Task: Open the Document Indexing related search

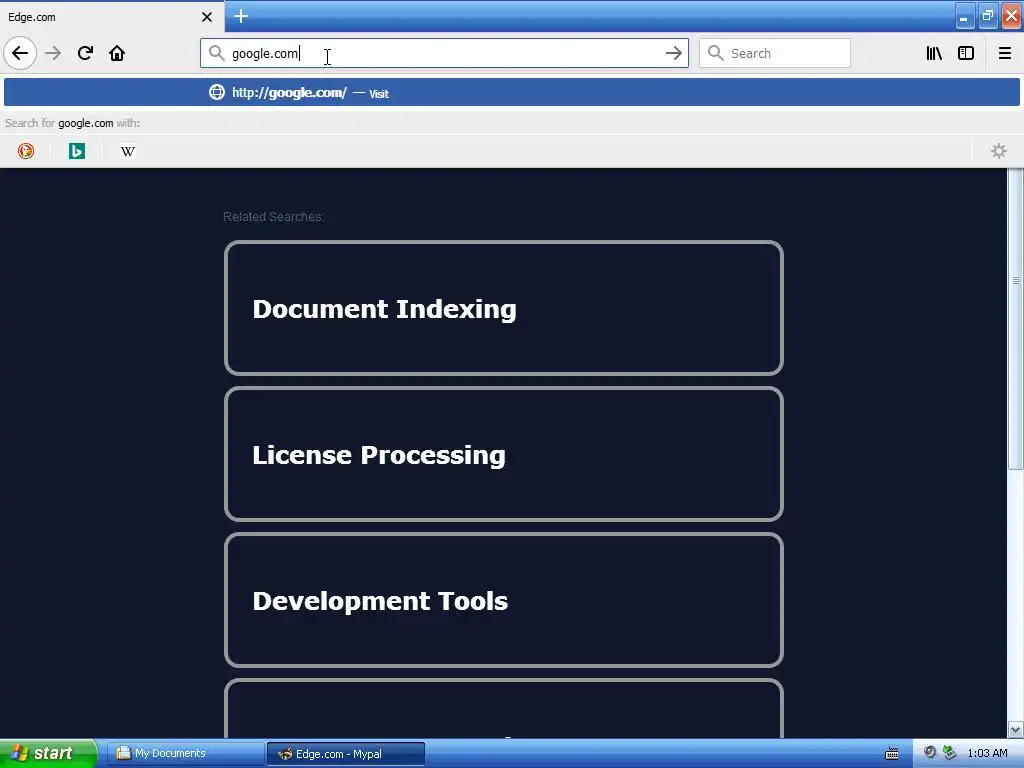Action: click(504, 308)
